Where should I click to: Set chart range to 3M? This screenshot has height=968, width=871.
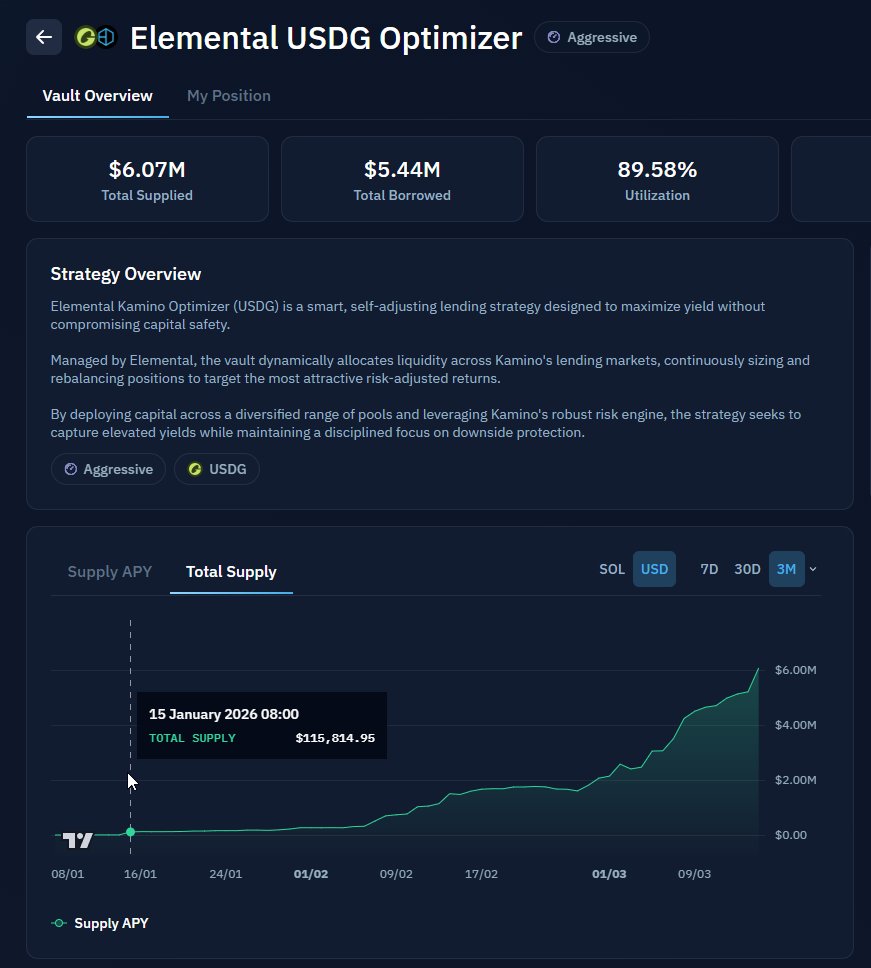(x=786, y=569)
